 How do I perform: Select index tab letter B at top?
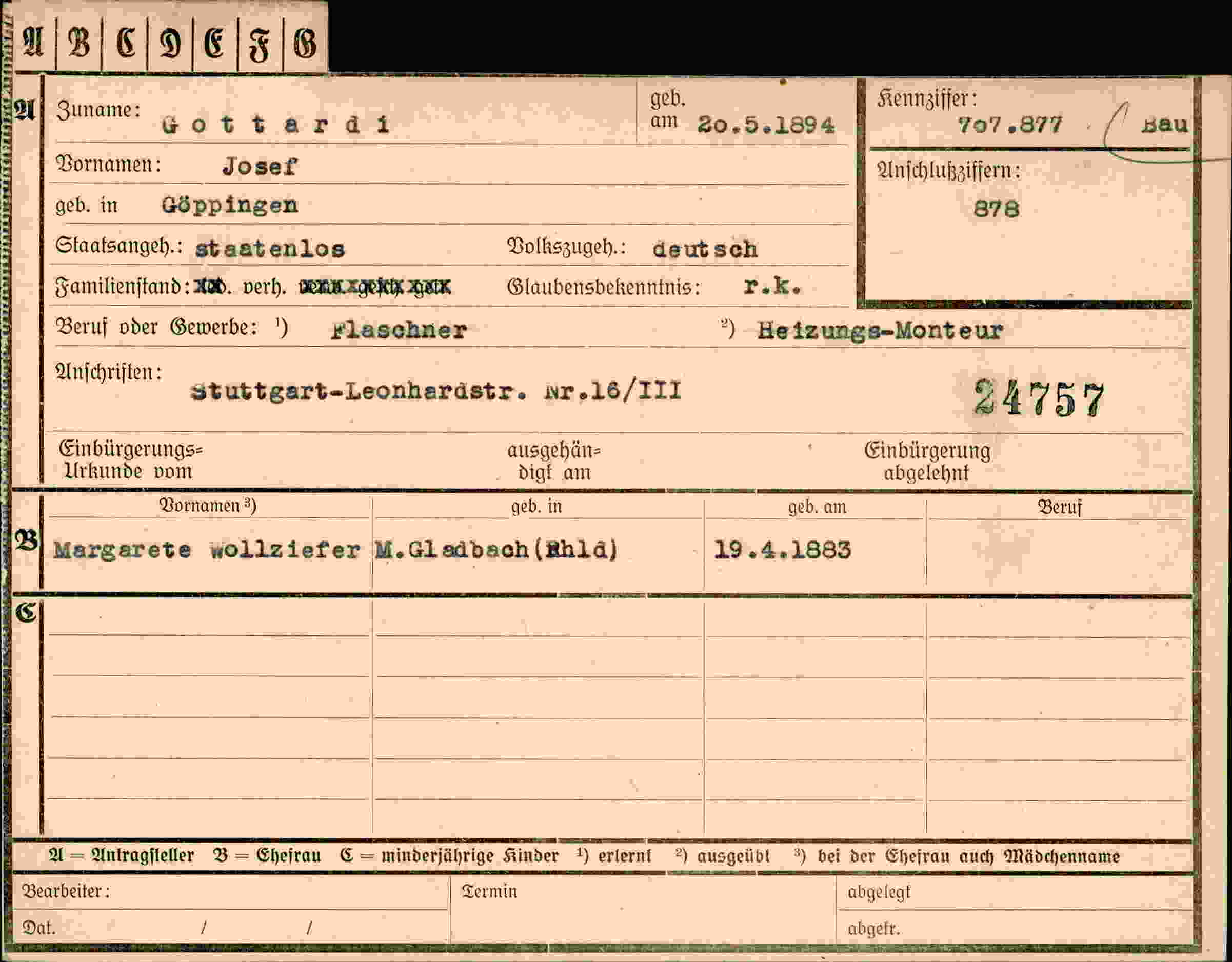tap(79, 42)
